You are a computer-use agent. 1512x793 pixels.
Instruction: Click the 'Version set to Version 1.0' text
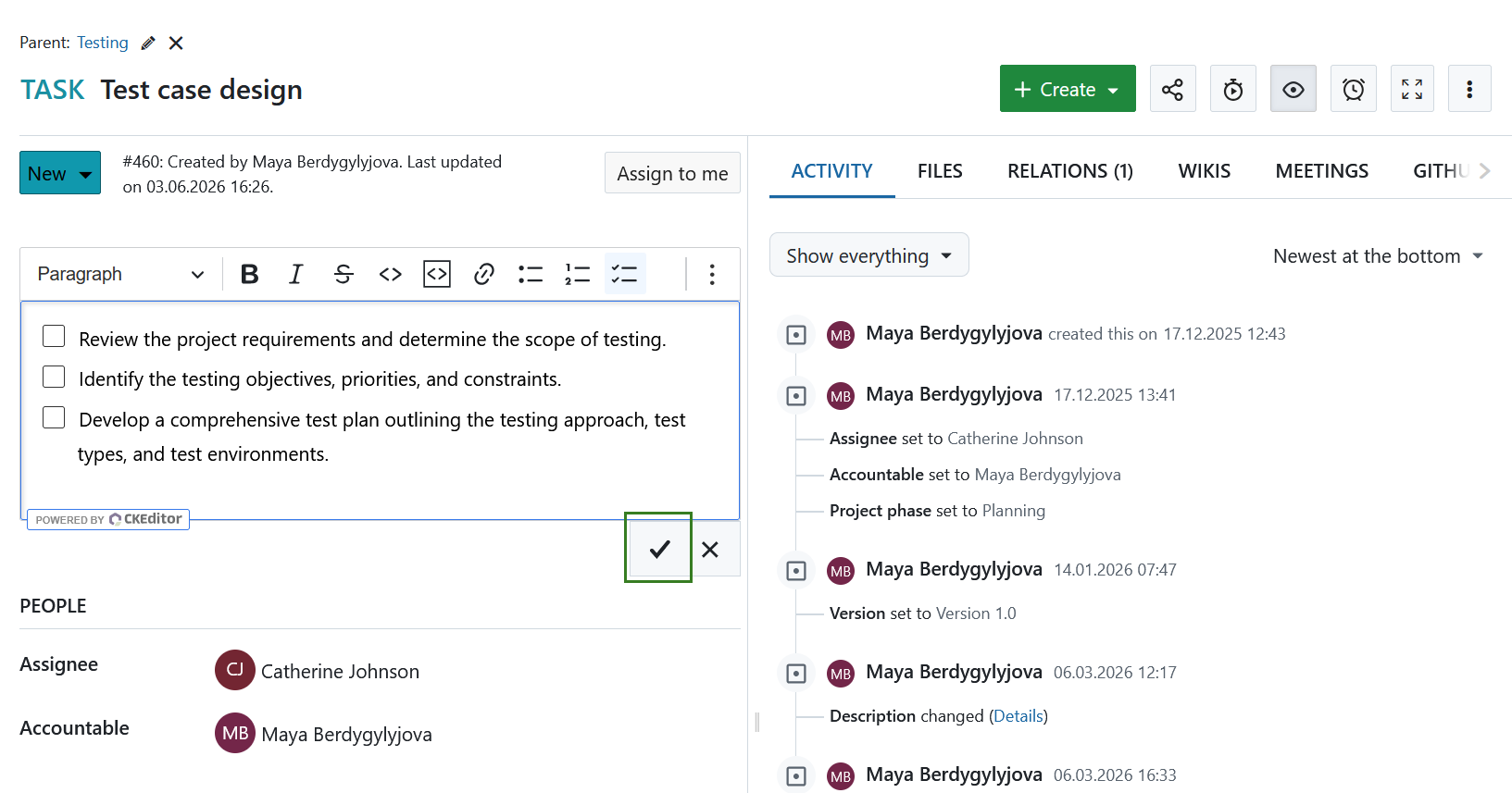(922, 613)
